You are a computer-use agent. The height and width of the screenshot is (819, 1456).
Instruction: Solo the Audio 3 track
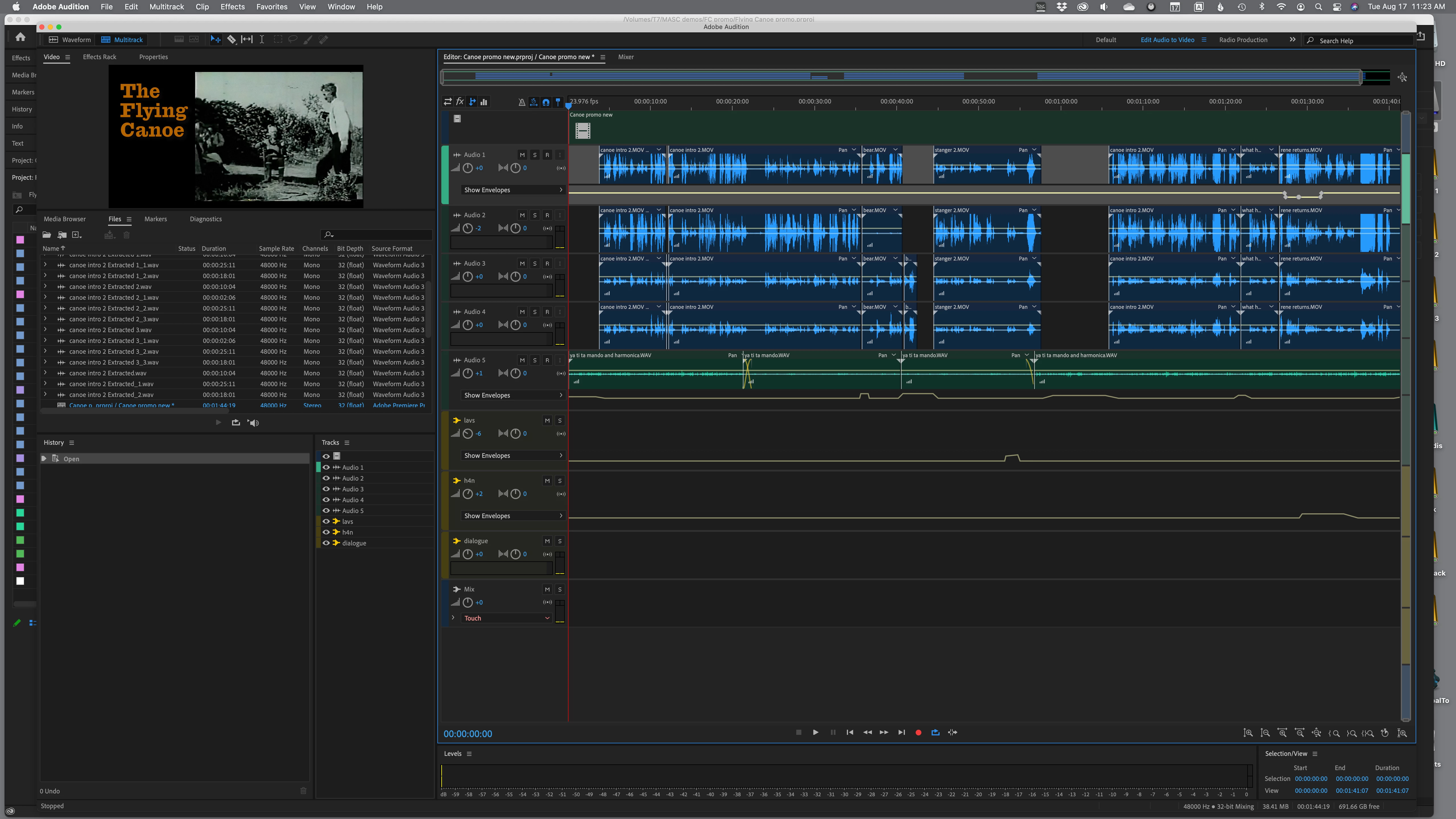pos(535,263)
